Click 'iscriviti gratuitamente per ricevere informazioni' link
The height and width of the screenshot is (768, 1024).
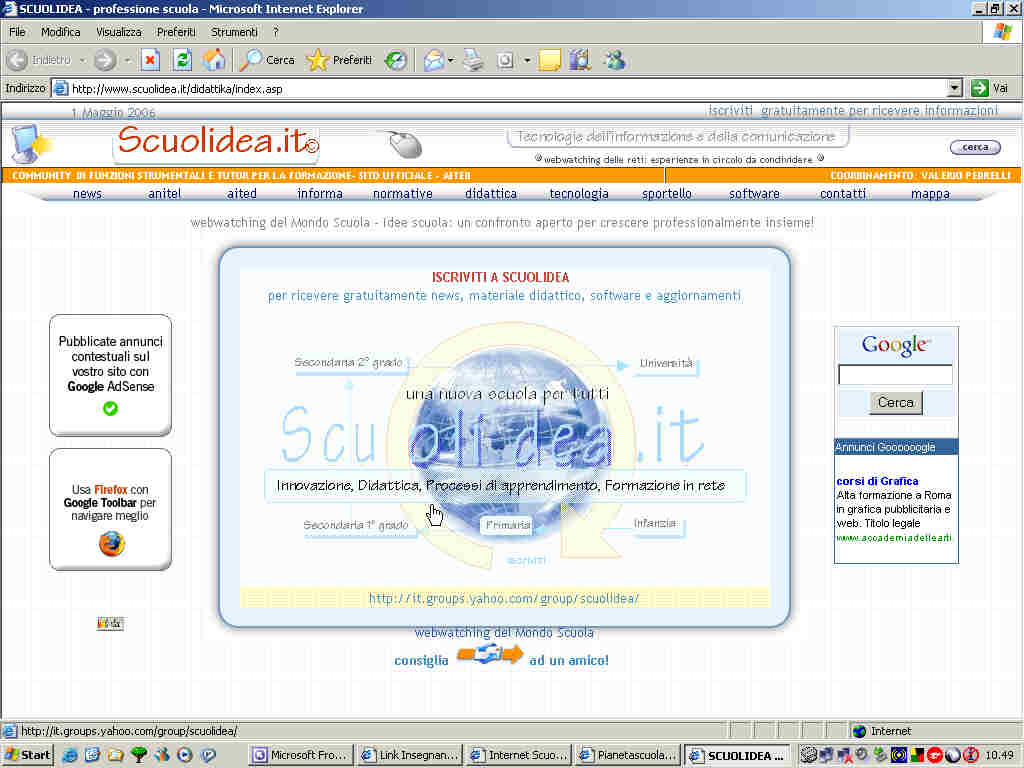(853, 111)
